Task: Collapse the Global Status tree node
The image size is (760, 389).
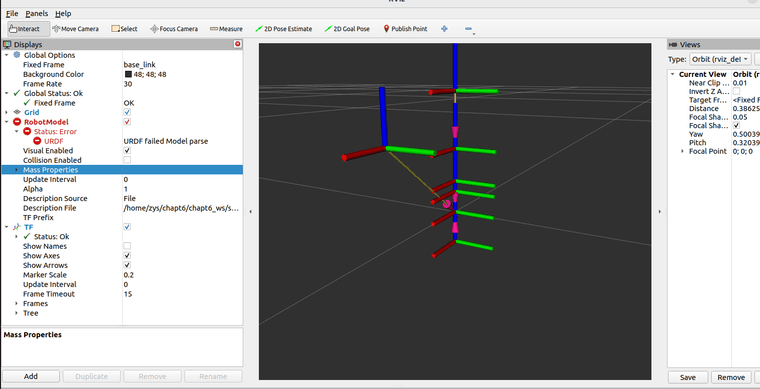Action: (7, 93)
